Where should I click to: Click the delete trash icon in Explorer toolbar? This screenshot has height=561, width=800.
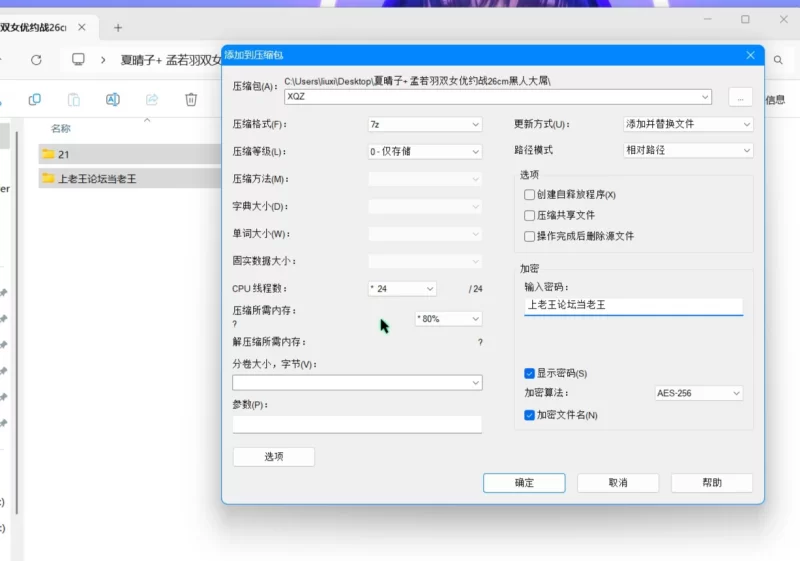pos(191,99)
